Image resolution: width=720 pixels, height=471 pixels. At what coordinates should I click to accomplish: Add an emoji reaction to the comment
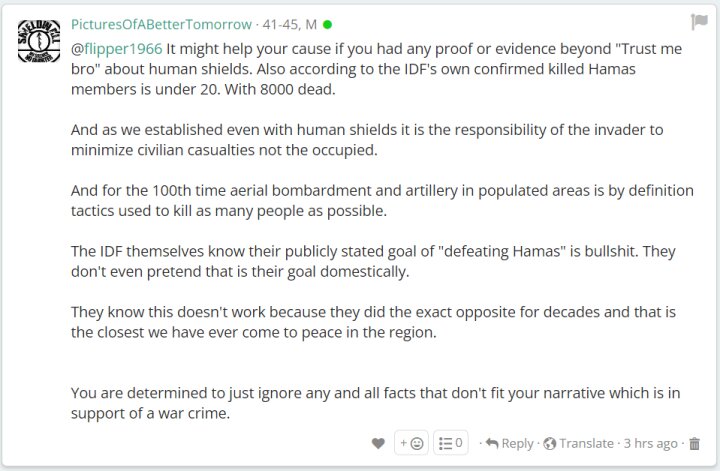(x=411, y=443)
